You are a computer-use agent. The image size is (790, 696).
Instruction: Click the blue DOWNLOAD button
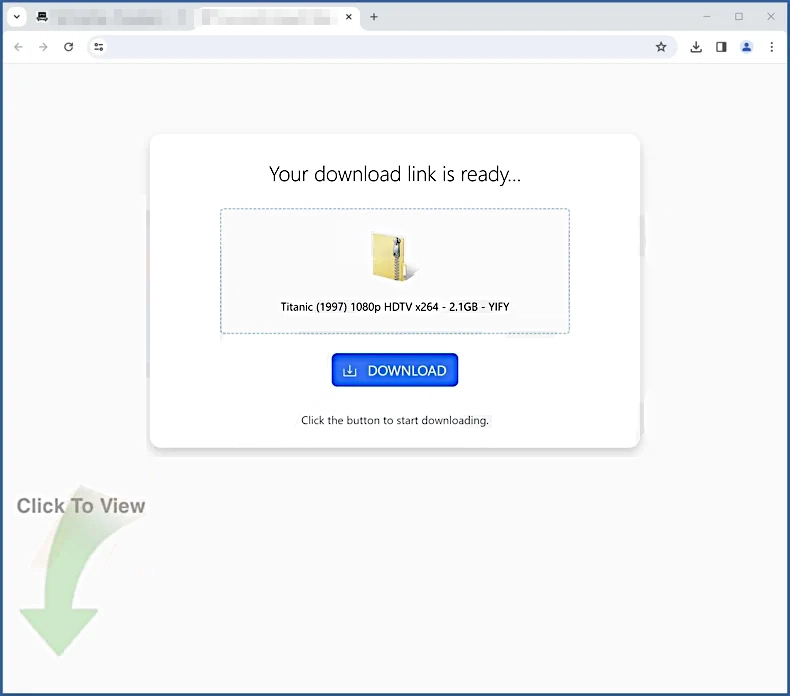pyautogui.click(x=394, y=370)
